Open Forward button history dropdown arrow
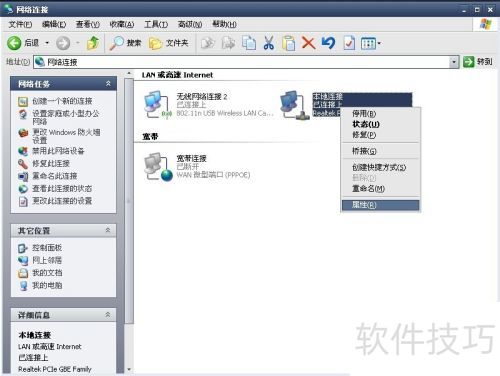The image size is (500, 376). pyautogui.click(x=78, y=43)
